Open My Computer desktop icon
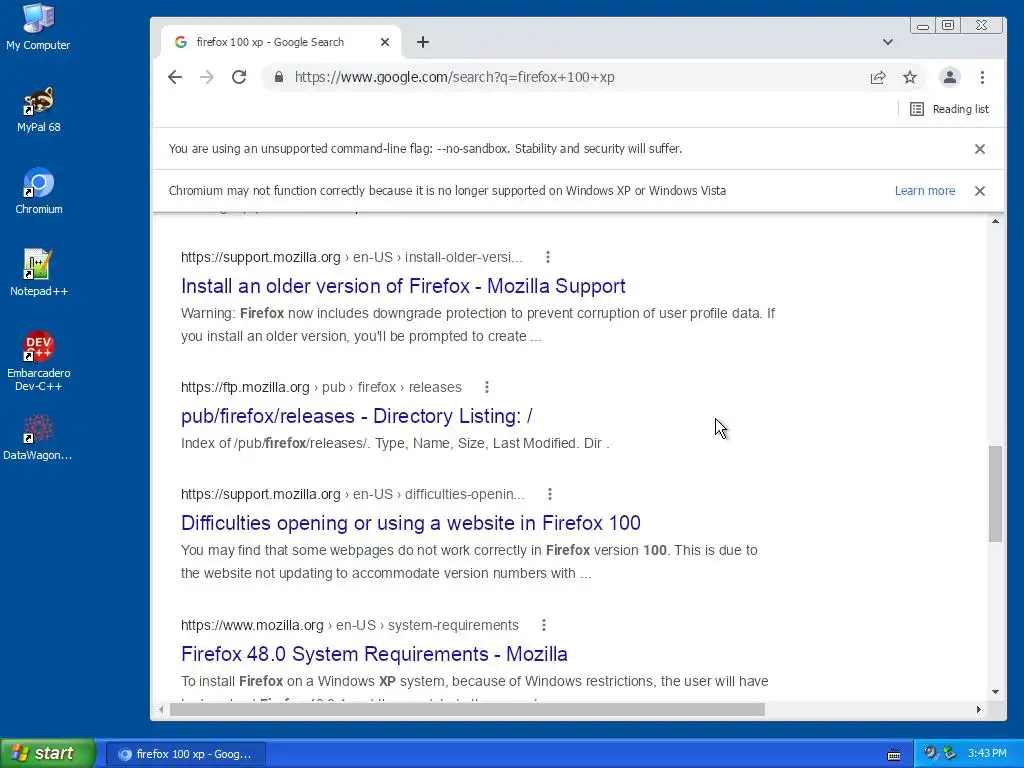The width and height of the screenshot is (1024, 768). tap(38, 27)
